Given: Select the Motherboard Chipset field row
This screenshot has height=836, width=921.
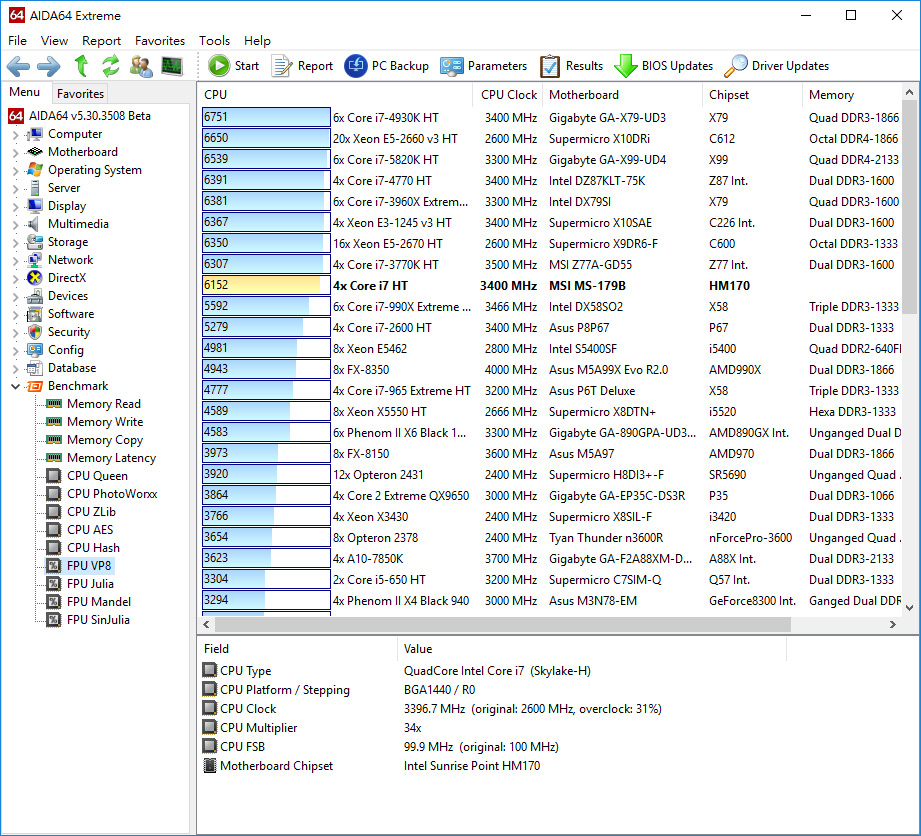Looking at the screenshot, I should click(x=493, y=766).
